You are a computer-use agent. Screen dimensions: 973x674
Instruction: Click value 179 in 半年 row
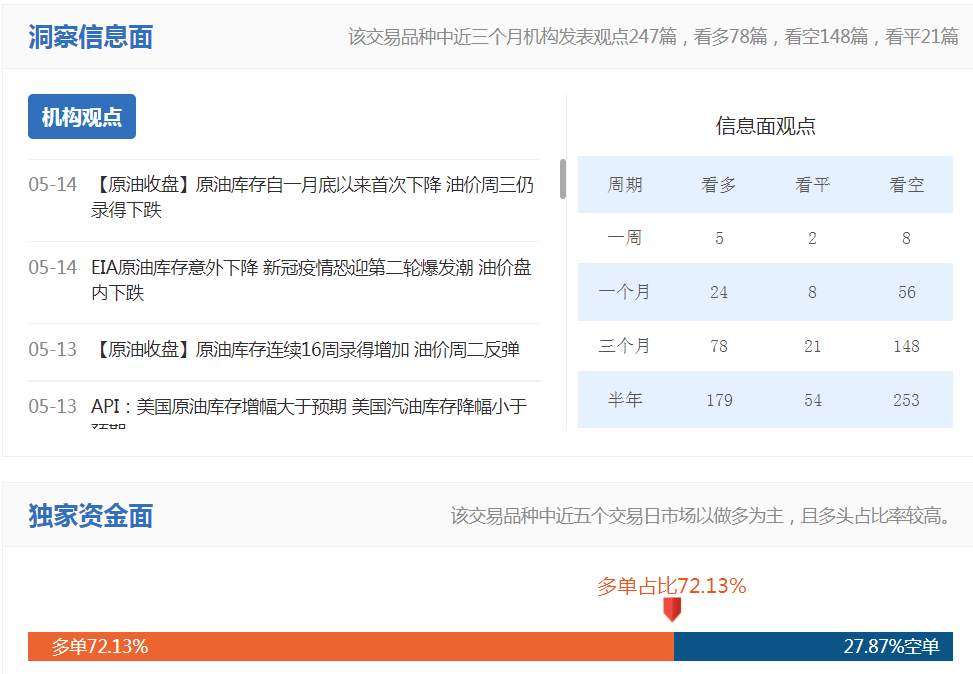point(719,400)
